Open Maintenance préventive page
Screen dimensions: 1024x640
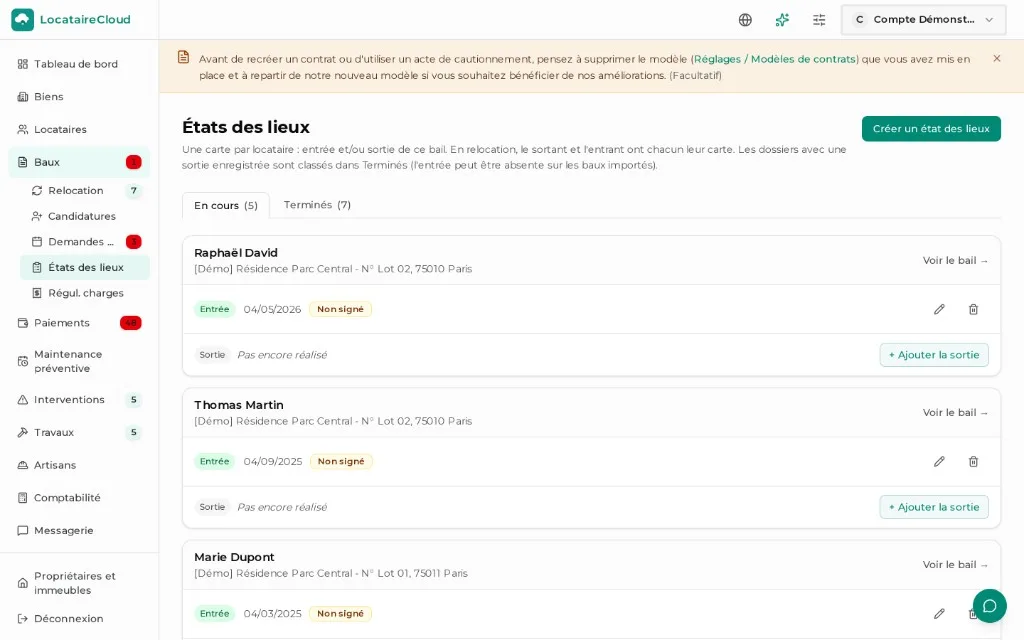tap(79, 361)
